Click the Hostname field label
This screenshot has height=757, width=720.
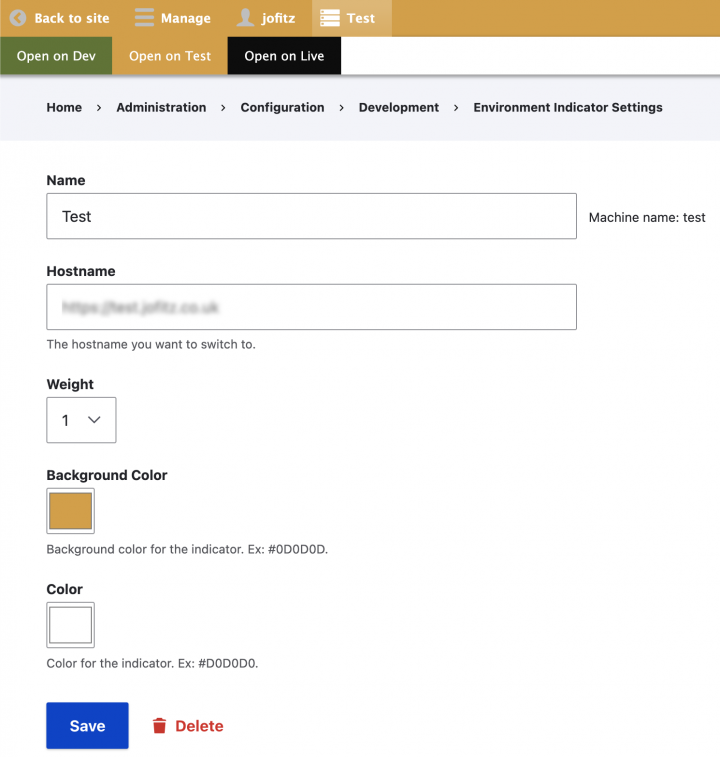click(x=81, y=271)
